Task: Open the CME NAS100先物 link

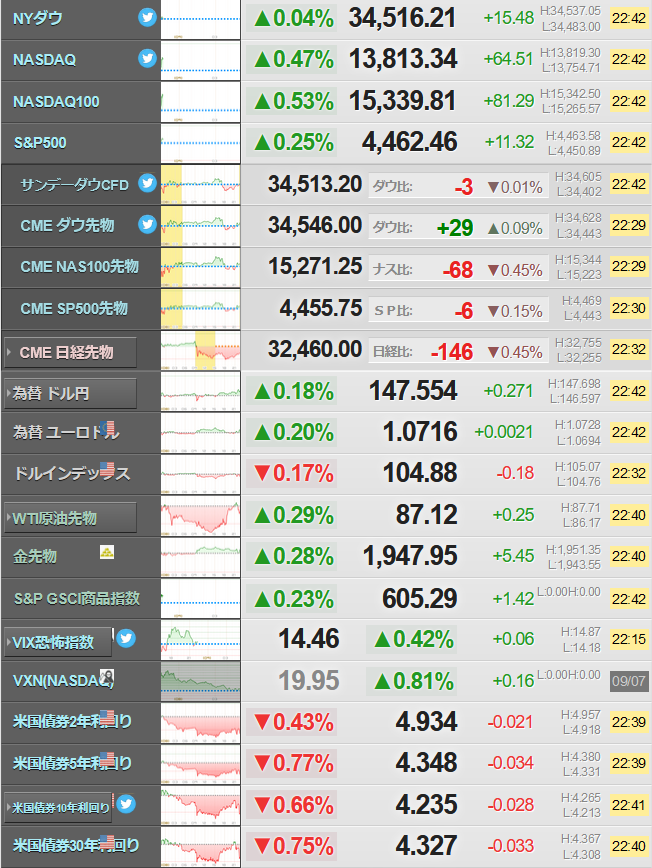Action: coord(79,267)
